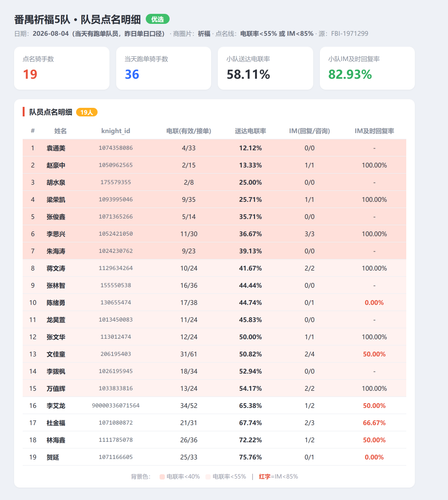
Task: Click the 姓名 column header
Action: click(x=60, y=131)
